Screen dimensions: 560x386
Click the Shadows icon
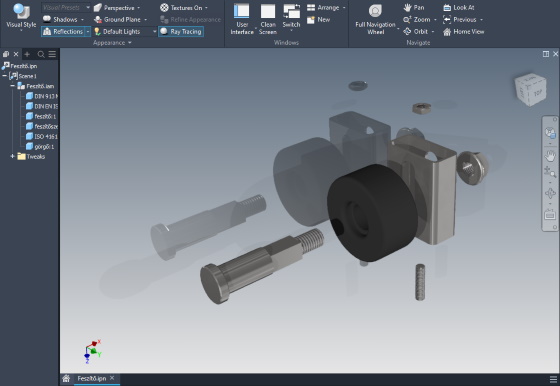47,19
